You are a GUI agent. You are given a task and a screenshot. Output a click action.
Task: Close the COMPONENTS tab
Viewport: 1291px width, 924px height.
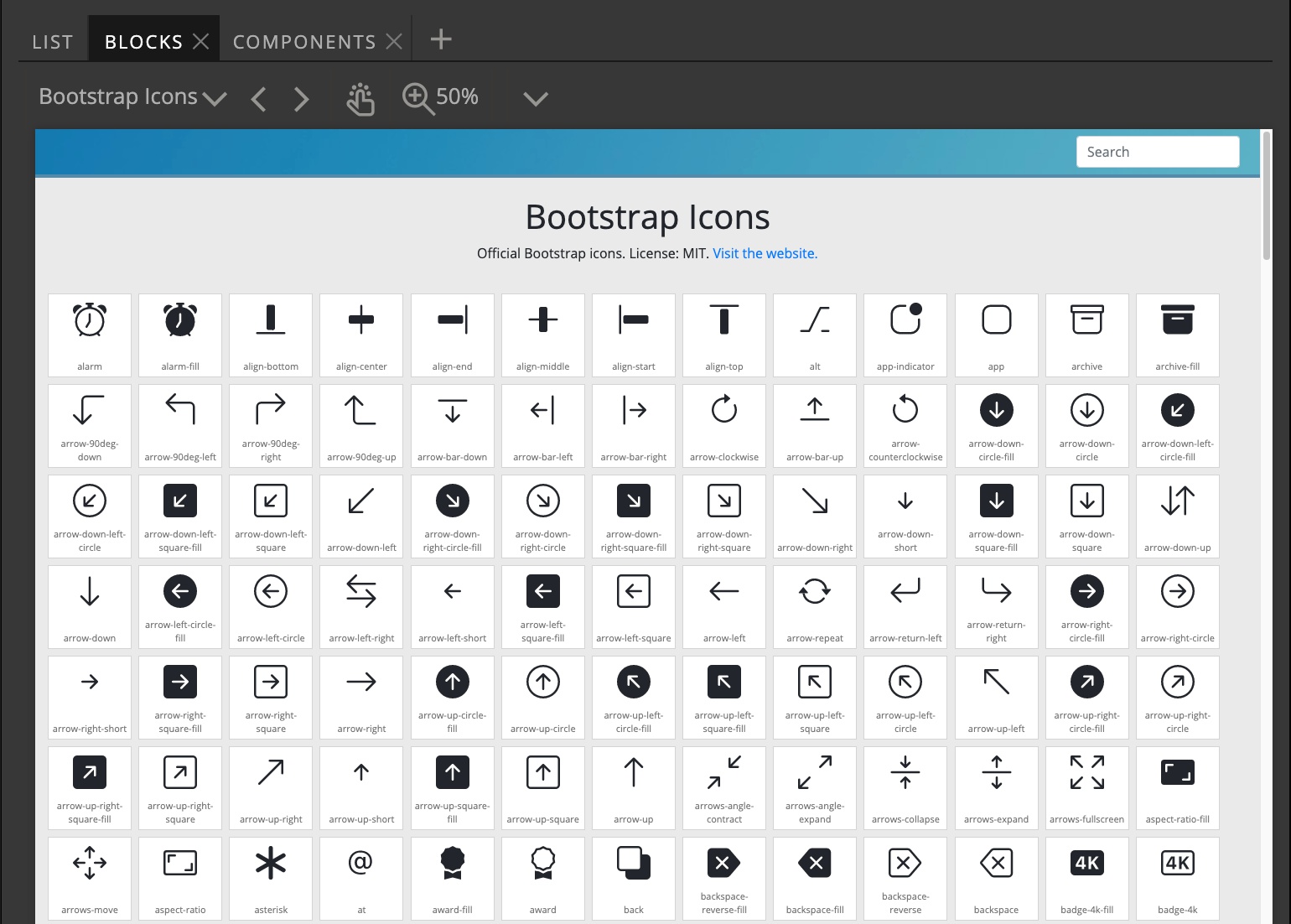394,41
